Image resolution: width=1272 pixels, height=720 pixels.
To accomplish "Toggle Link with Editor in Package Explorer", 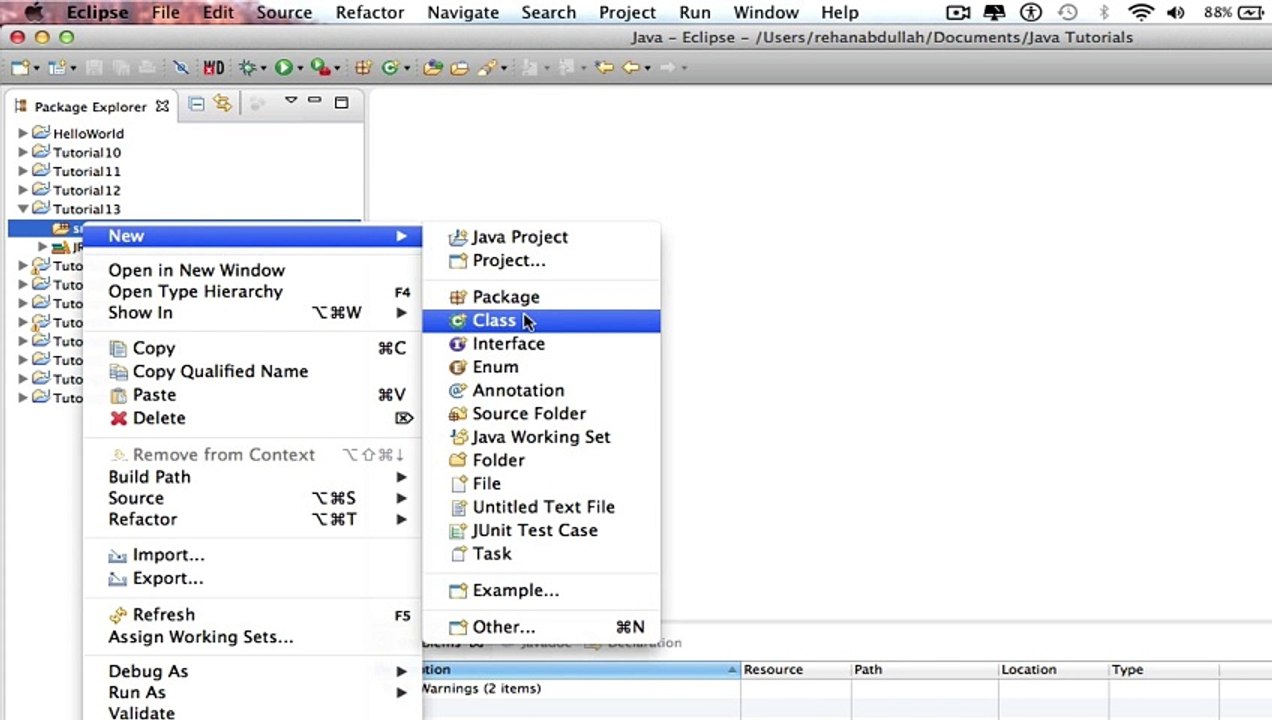I will (x=222, y=103).
